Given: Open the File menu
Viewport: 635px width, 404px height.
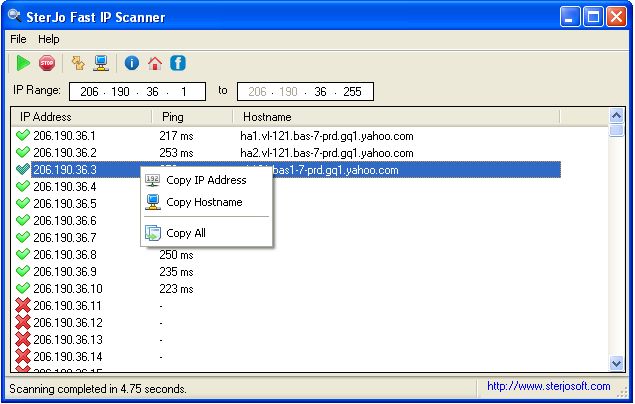Looking at the screenshot, I should pos(18,39).
